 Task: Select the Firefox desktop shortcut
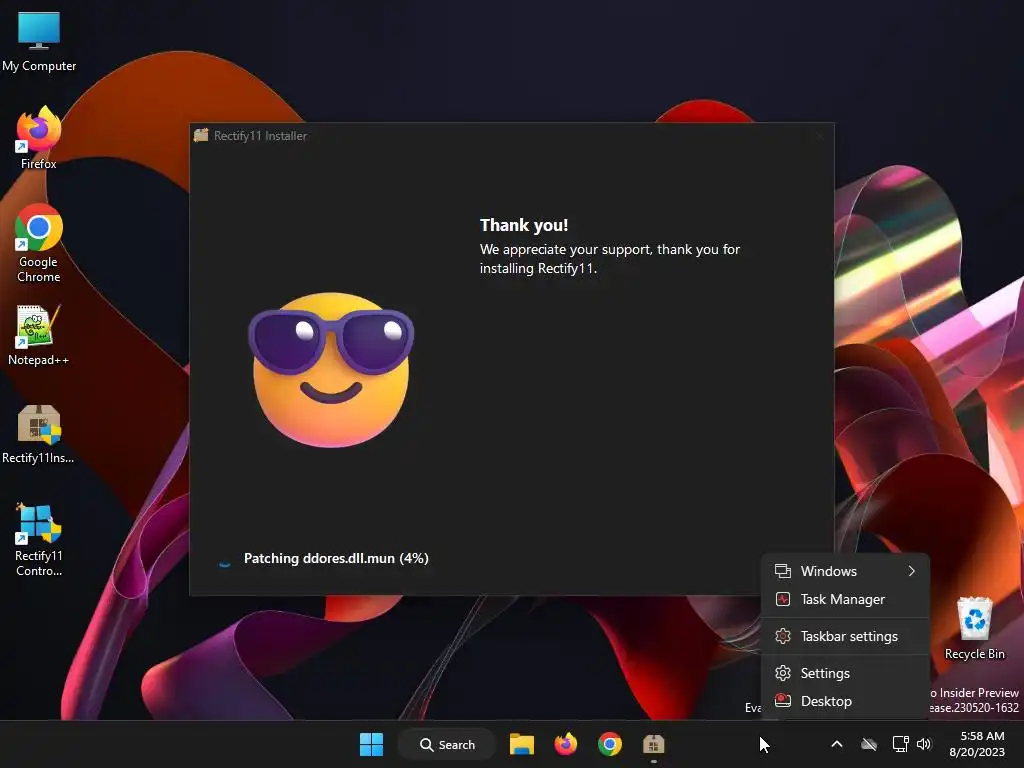(x=39, y=138)
